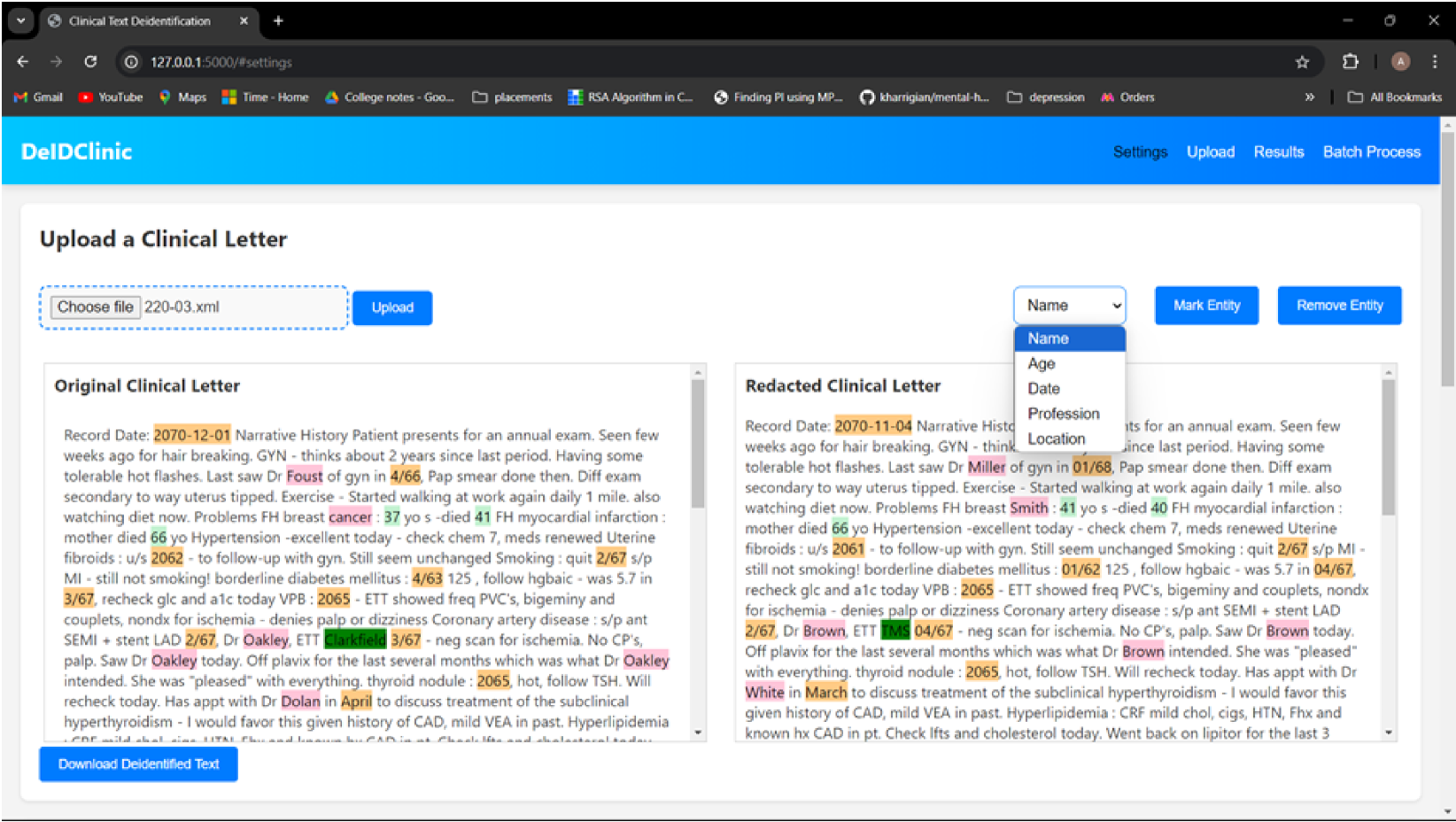Go to the Upload nav item
Image resolution: width=1456 pixels, height=822 pixels.
(1211, 151)
